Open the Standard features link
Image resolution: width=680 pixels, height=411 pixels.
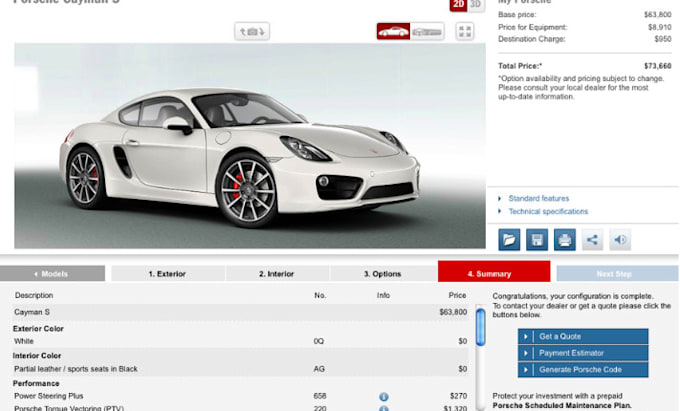pos(539,199)
